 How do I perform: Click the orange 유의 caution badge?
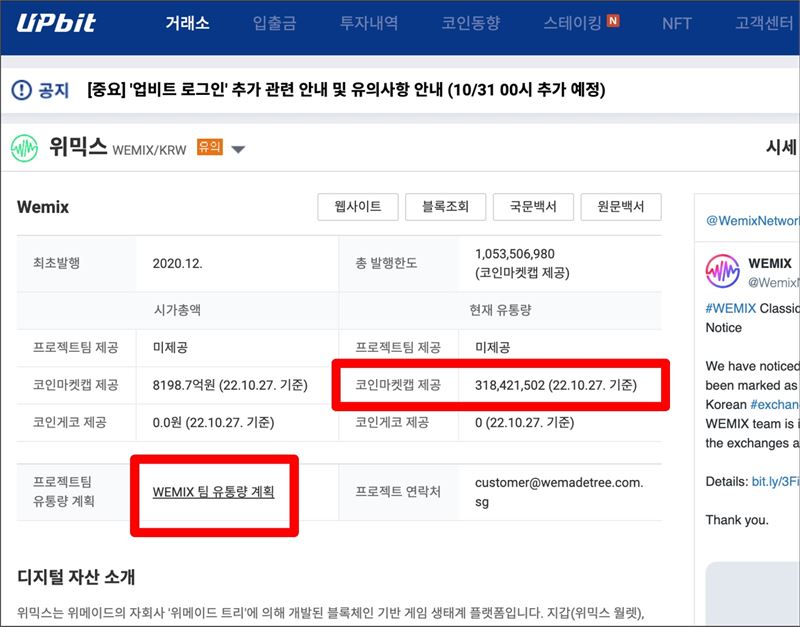pyautogui.click(x=210, y=147)
